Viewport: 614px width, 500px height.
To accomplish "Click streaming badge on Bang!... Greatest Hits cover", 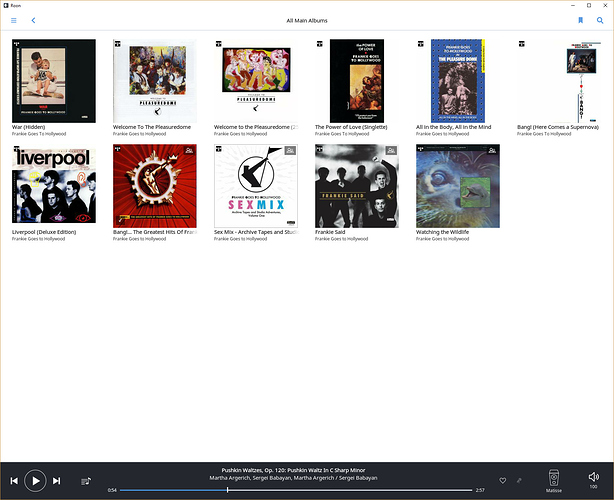I will [189, 150].
